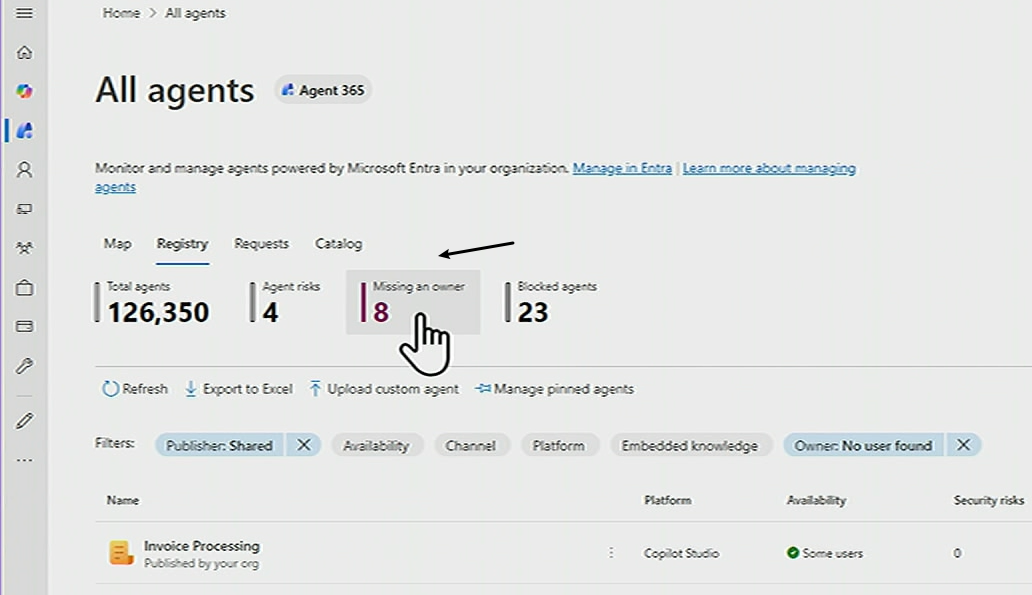Image resolution: width=1032 pixels, height=595 pixels.
Task: Select the Agents icon in sidebar
Action: [24, 130]
